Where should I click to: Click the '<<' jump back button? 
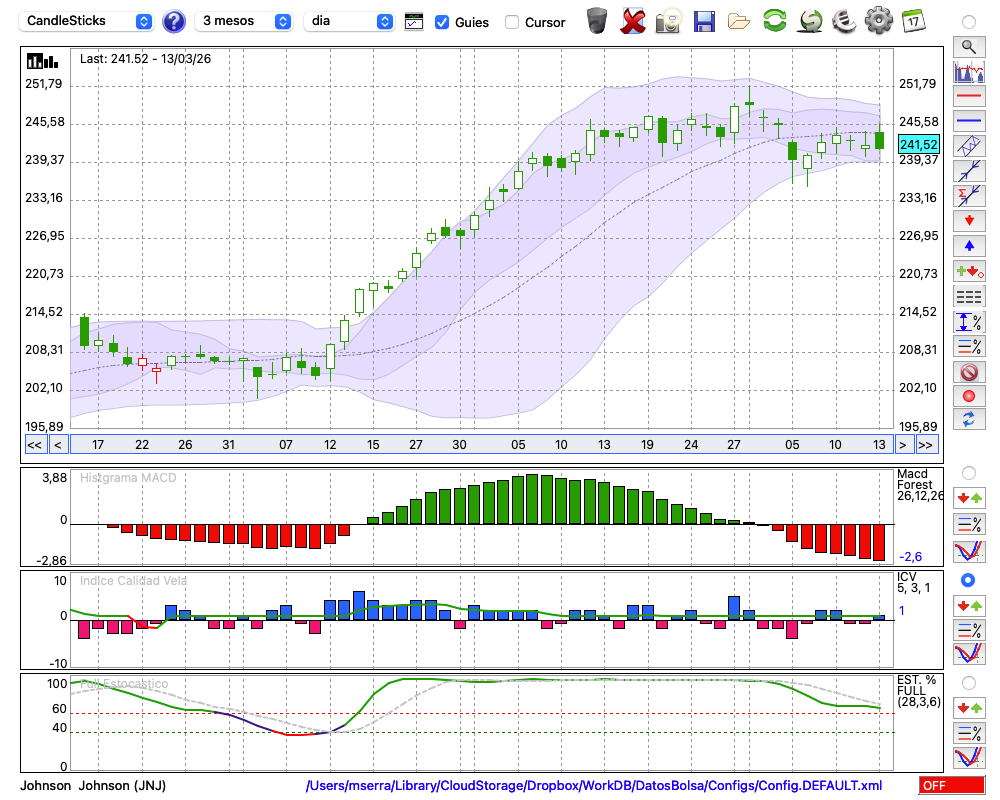click(34, 445)
